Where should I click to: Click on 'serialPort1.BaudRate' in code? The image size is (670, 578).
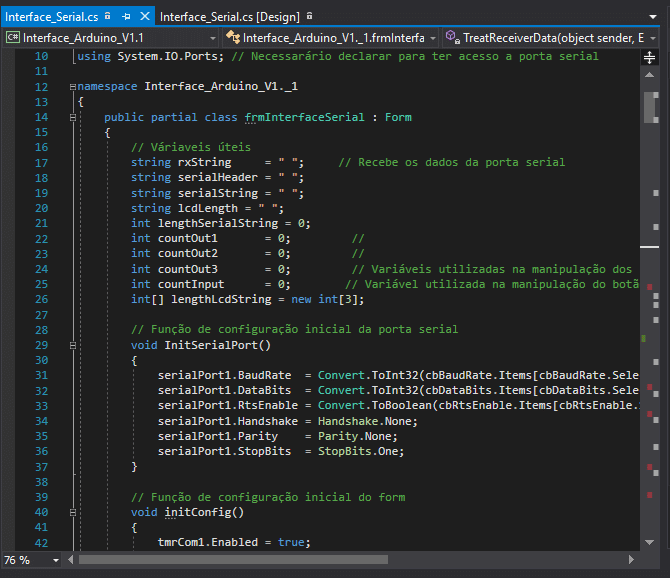(x=224, y=375)
